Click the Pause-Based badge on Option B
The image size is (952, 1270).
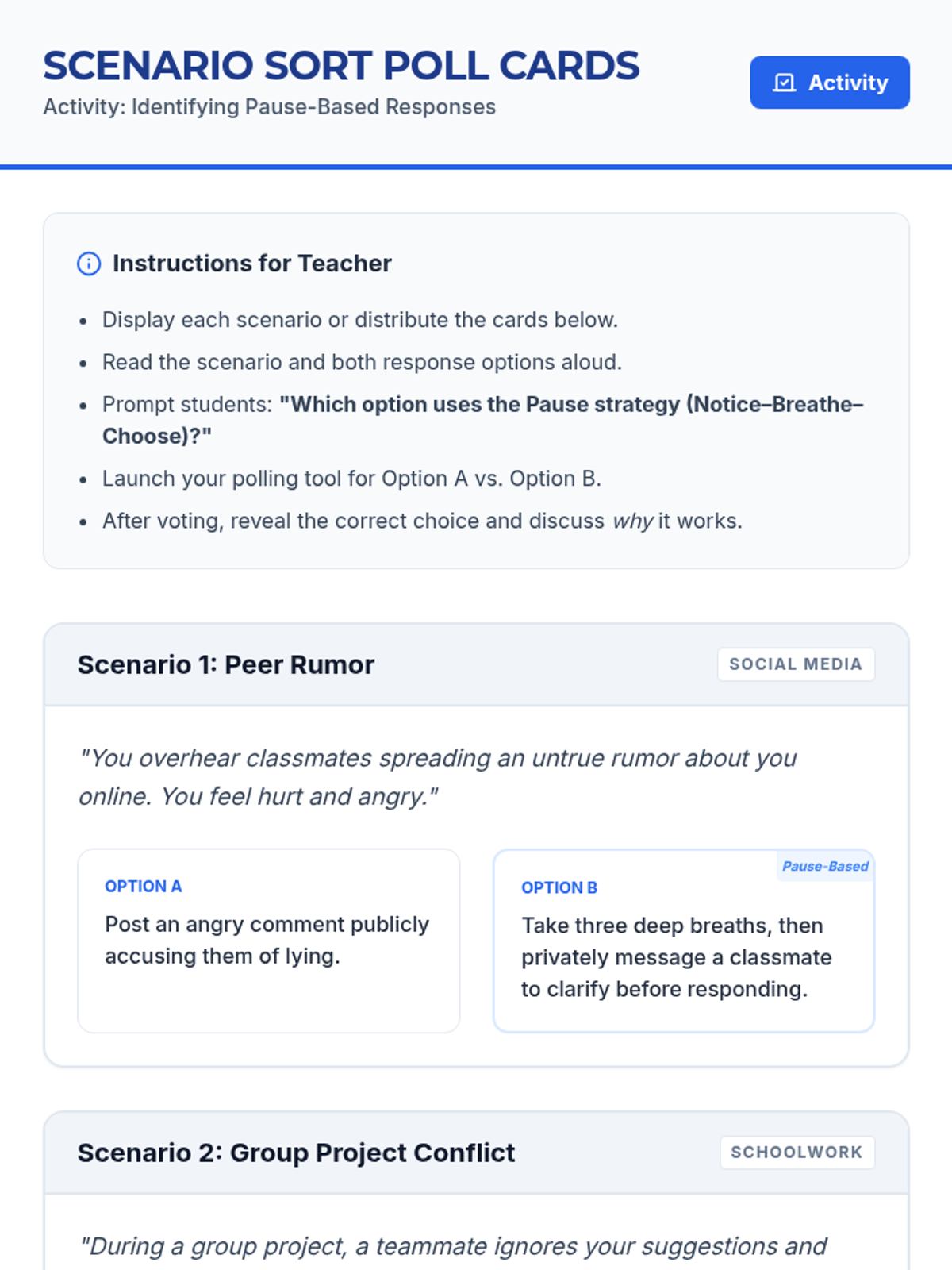(x=825, y=866)
